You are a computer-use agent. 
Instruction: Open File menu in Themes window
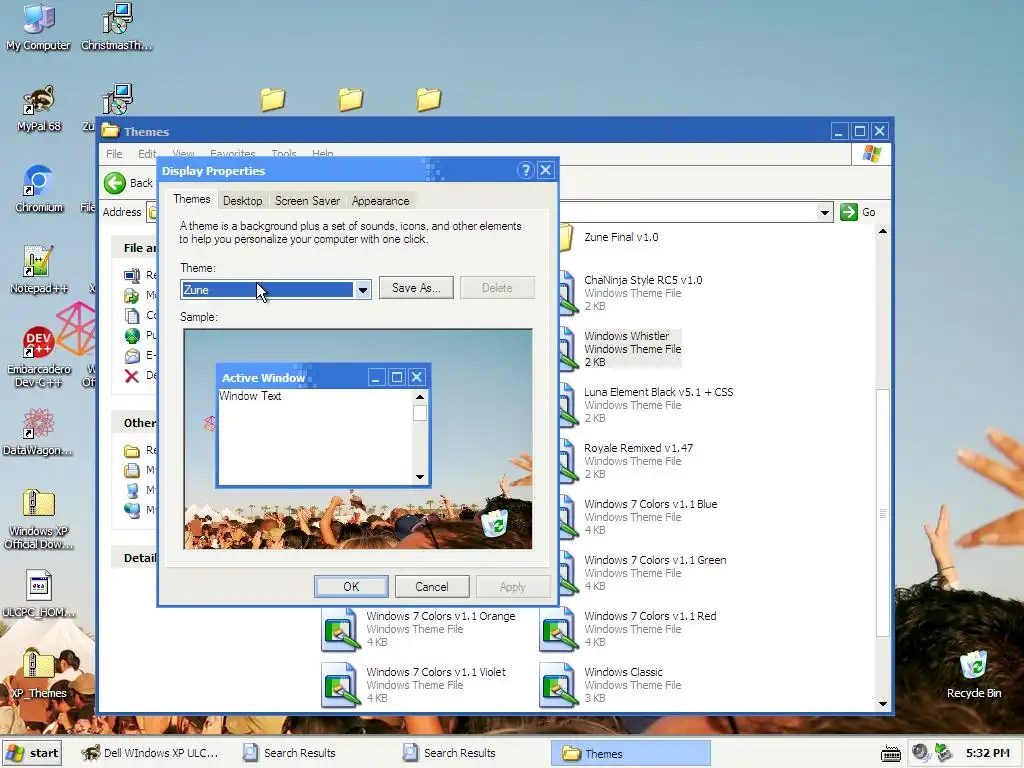point(114,154)
